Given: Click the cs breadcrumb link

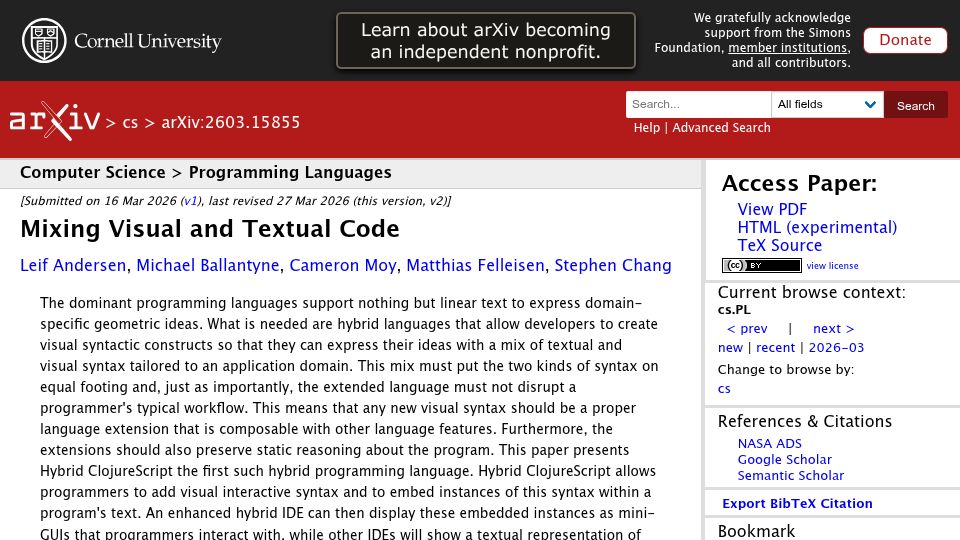Looking at the screenshot, I should point(130,122).
